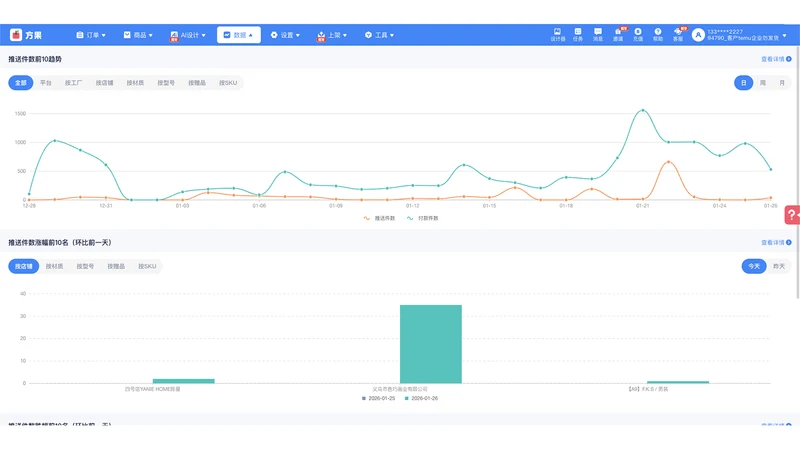Screen dimensions: 800x450
Task: Select 按店铺 in the top trend section
Action: [x=105, y=83]
